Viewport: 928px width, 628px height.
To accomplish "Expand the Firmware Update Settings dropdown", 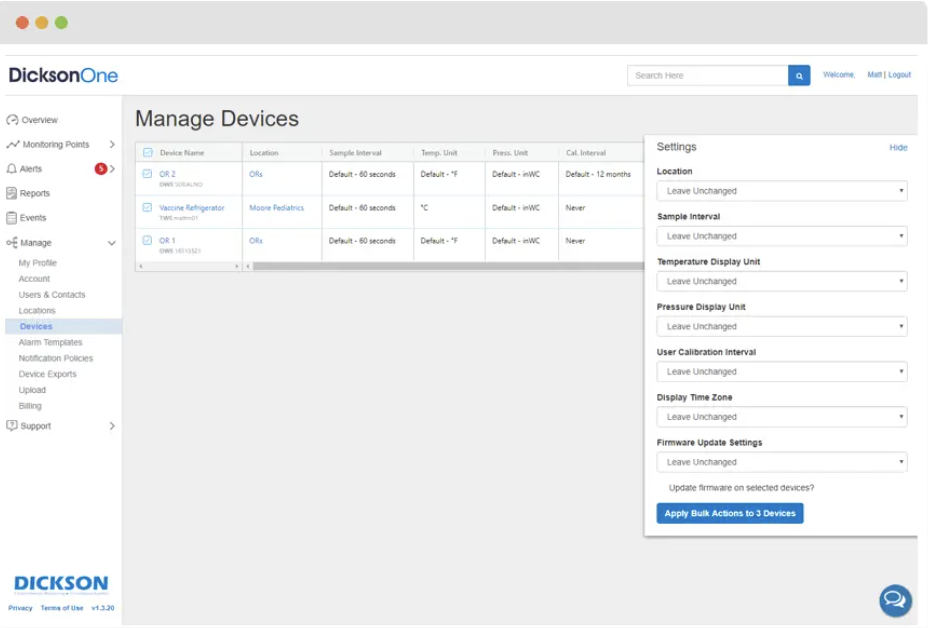I will coord(781,462).
